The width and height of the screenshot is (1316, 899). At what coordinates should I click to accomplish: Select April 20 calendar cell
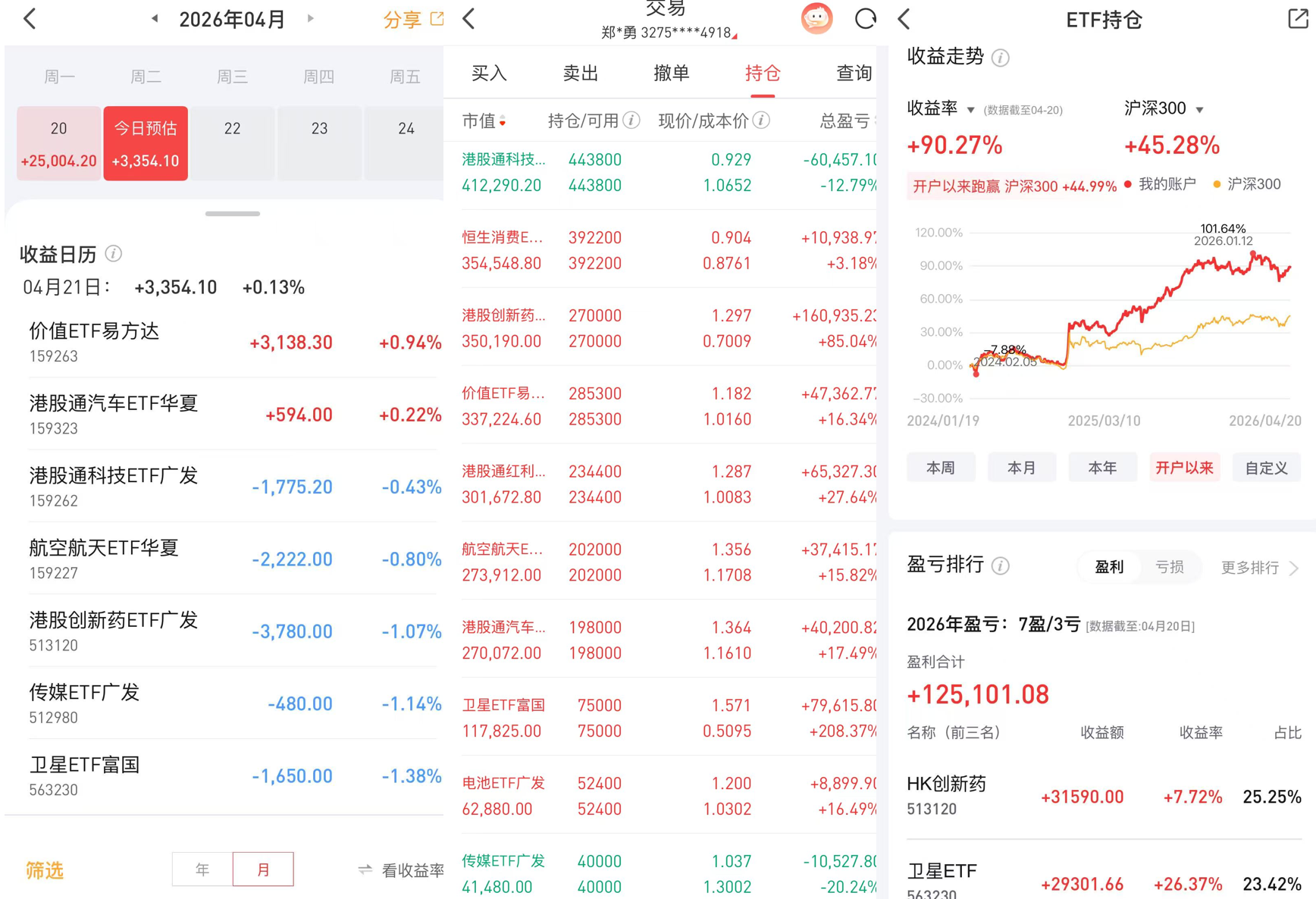[x=59, y=143]
